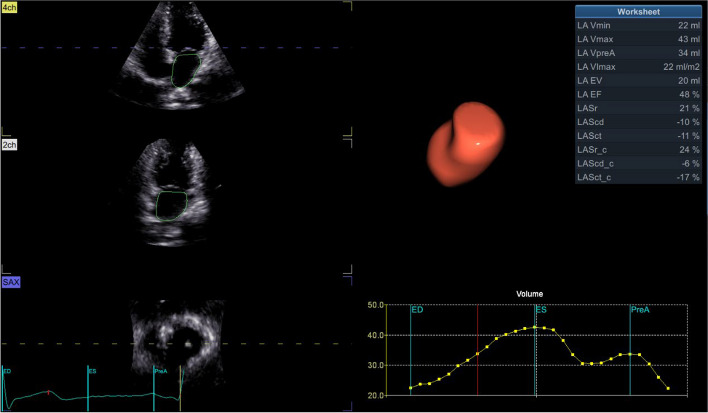Click the red current-frame line on volume graph
Screen dimensions: 708x413
(x=477, y=350)
